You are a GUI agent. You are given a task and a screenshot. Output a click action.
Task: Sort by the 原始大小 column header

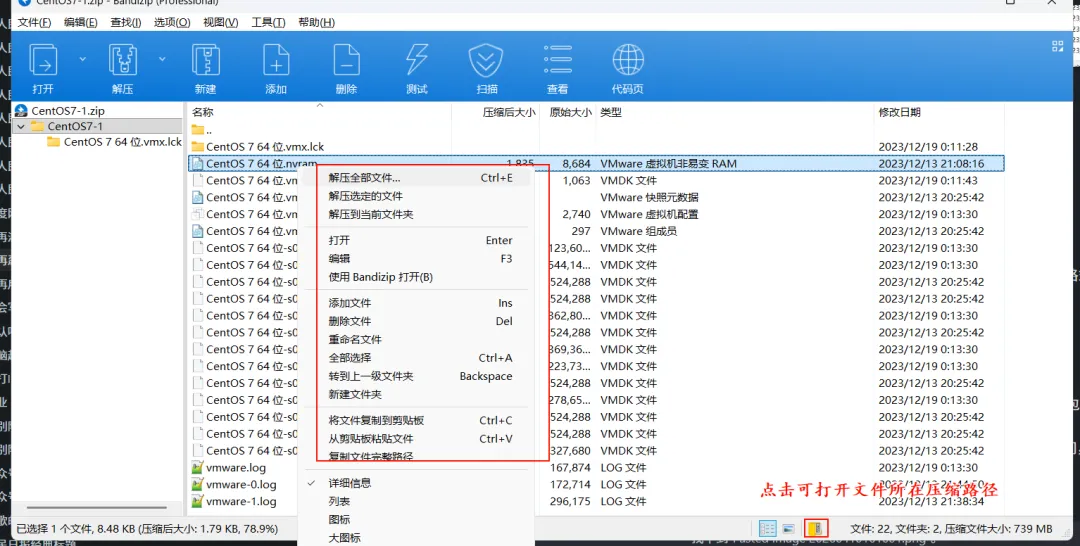point(568,112)
